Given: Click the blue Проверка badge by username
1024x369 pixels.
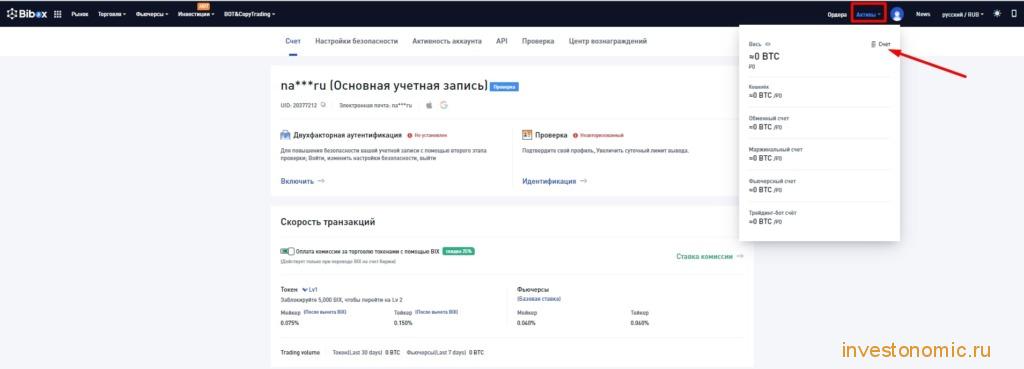Looking at the screenshot, I should click(x=504, y=86).
